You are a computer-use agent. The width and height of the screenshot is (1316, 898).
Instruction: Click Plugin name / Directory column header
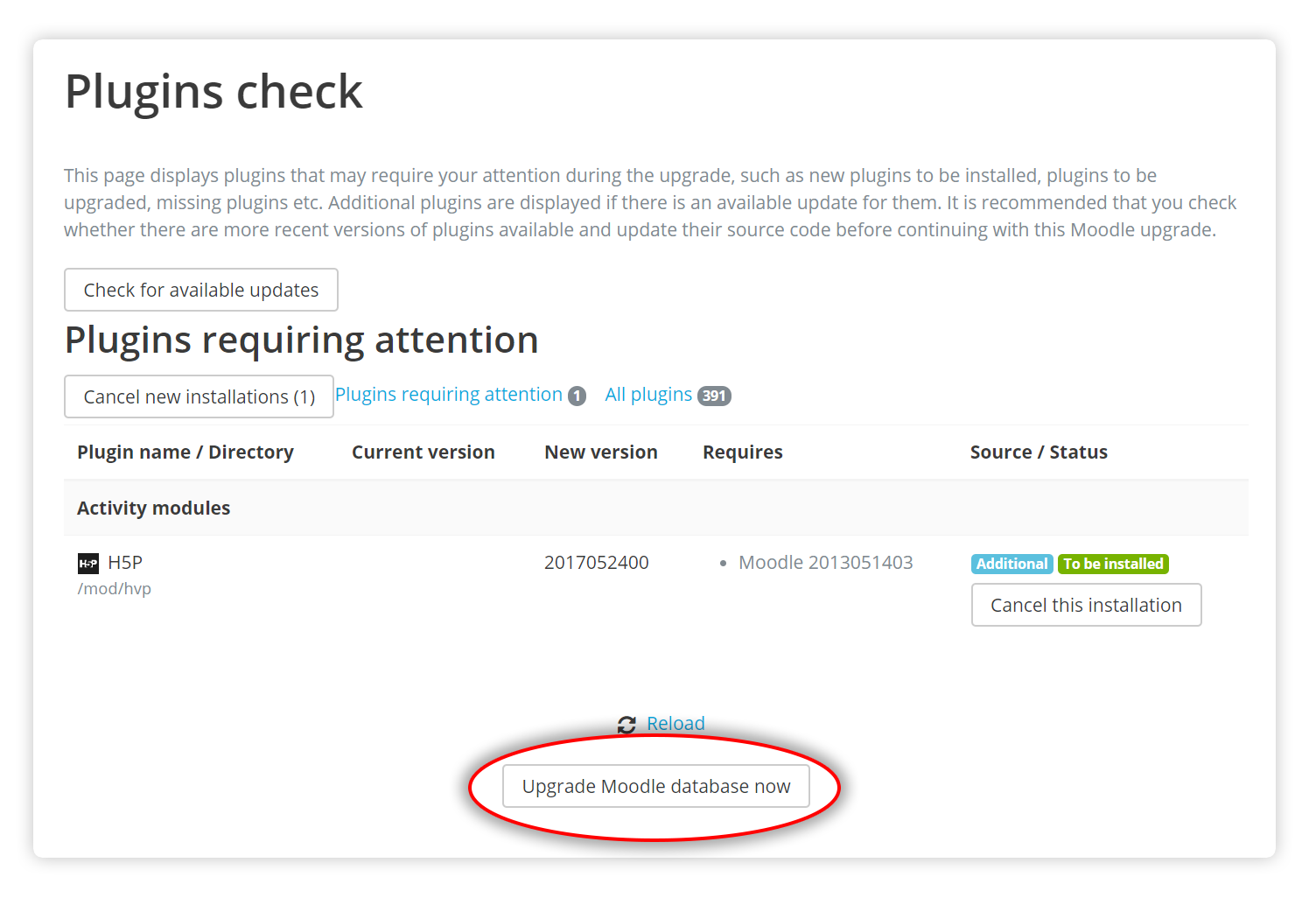185,453
